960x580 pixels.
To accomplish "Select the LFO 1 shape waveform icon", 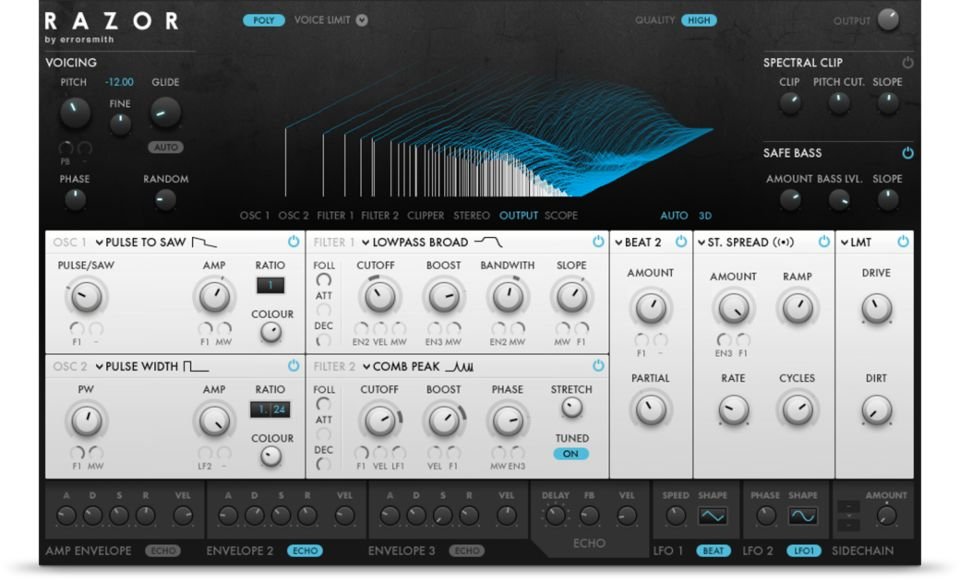I will pyautogui.click(x=712, y=515).
